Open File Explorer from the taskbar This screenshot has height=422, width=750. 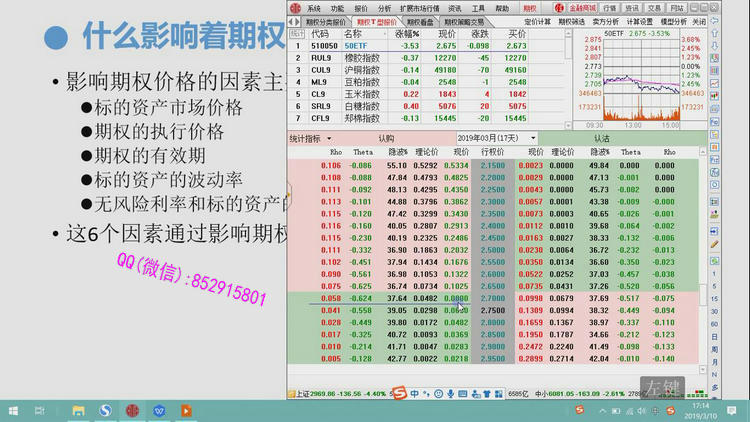click(80, 410)
